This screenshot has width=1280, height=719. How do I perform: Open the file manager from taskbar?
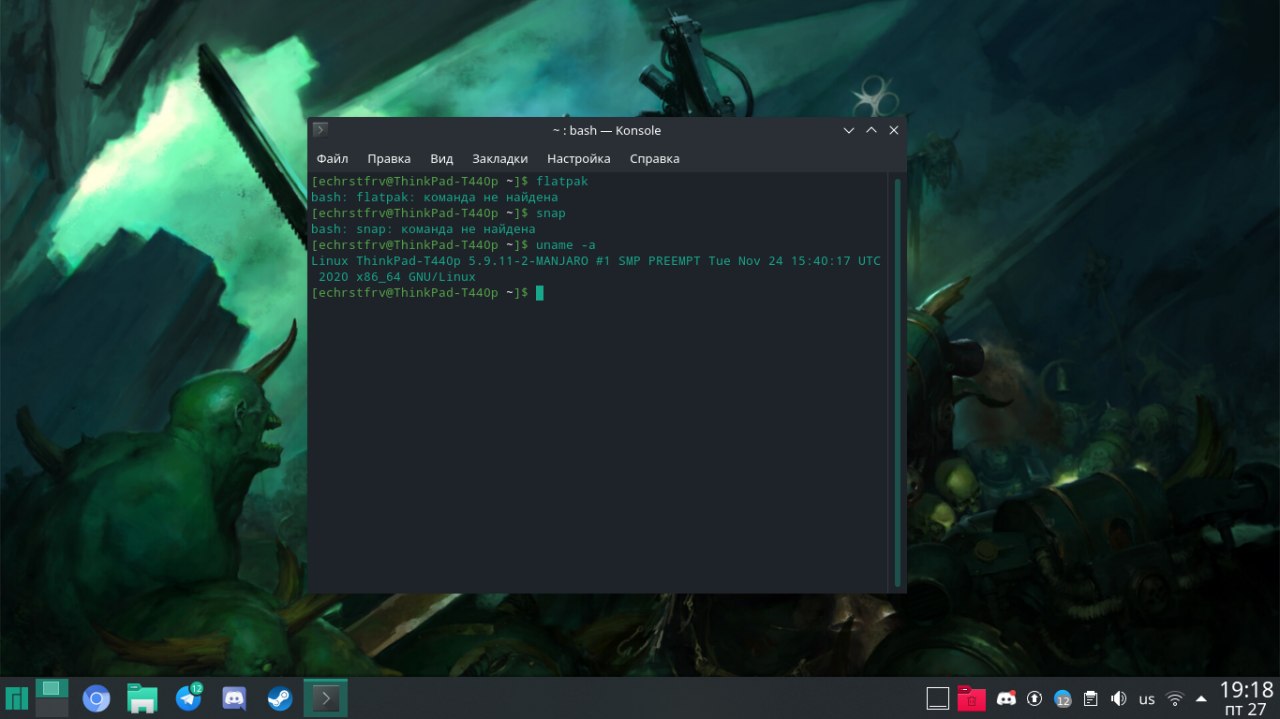(142, 698)
